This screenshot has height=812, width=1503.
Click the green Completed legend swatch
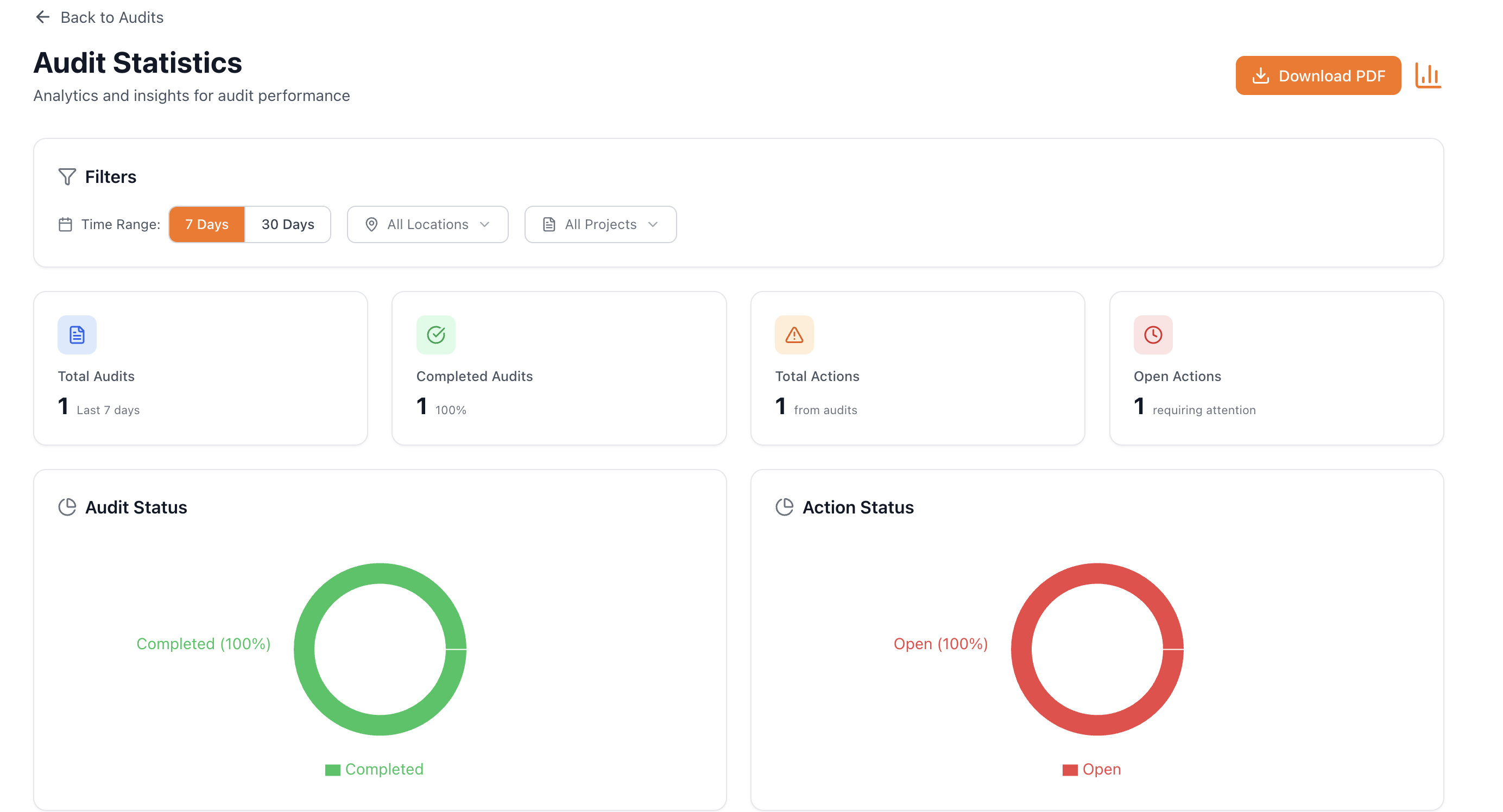pyautogui.click(x=332, y=769)
